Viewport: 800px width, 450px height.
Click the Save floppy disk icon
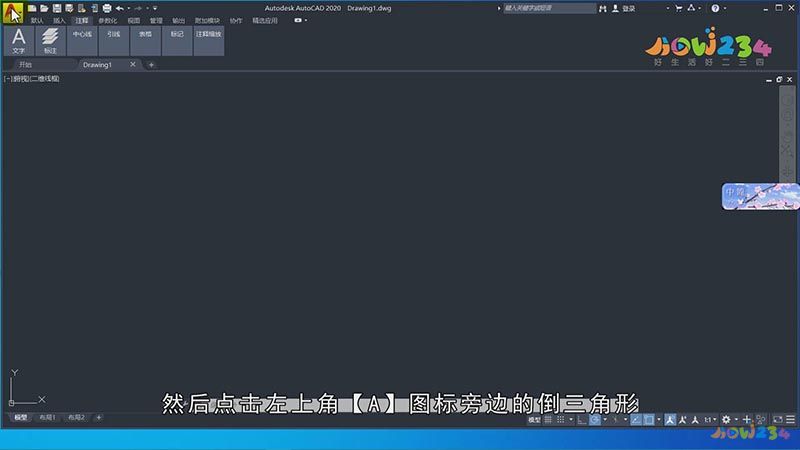tap(57, 8)
